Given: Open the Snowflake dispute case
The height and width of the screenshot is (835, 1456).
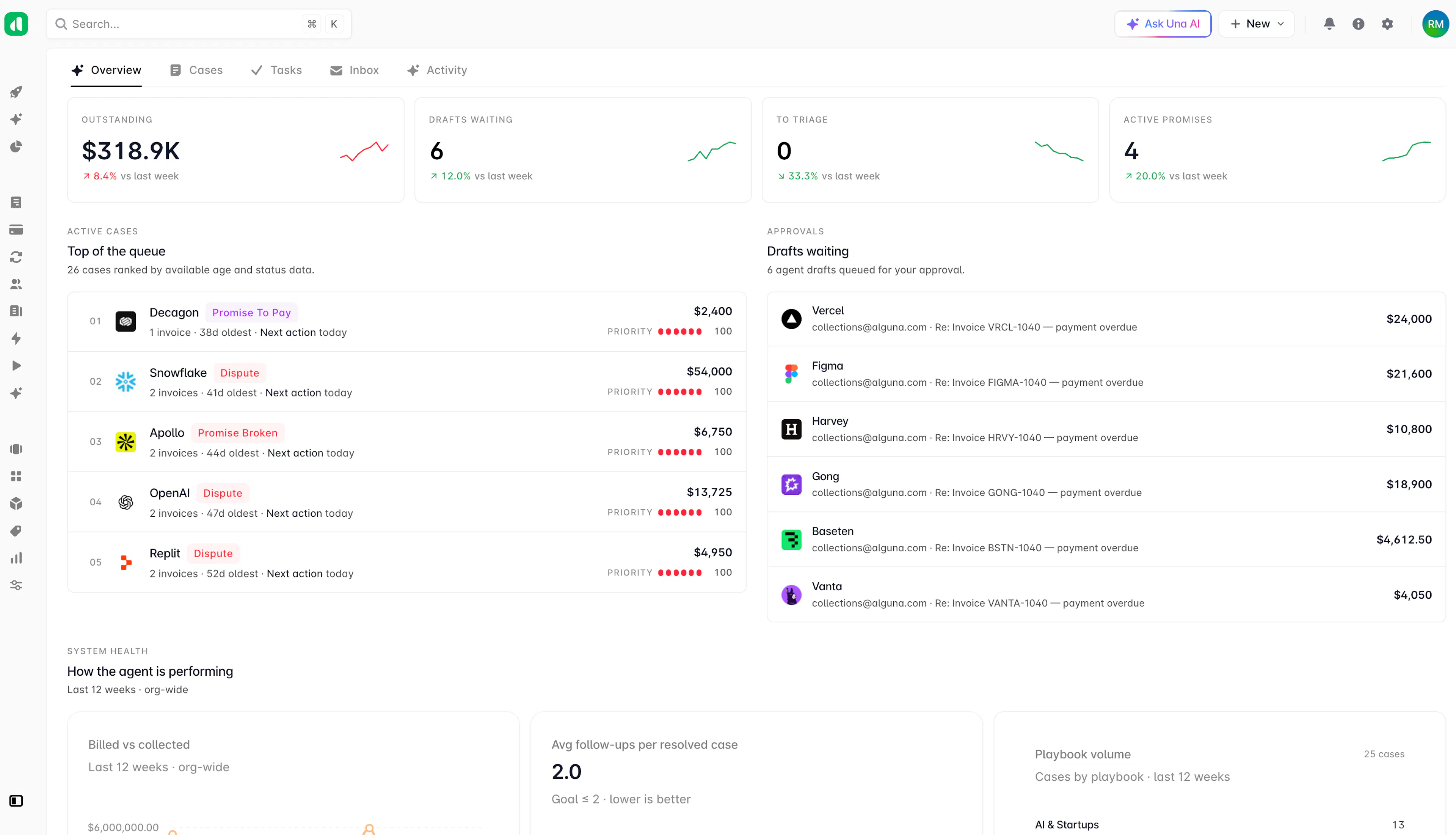Looking at the screenshot, I should (x=407, y=381).
